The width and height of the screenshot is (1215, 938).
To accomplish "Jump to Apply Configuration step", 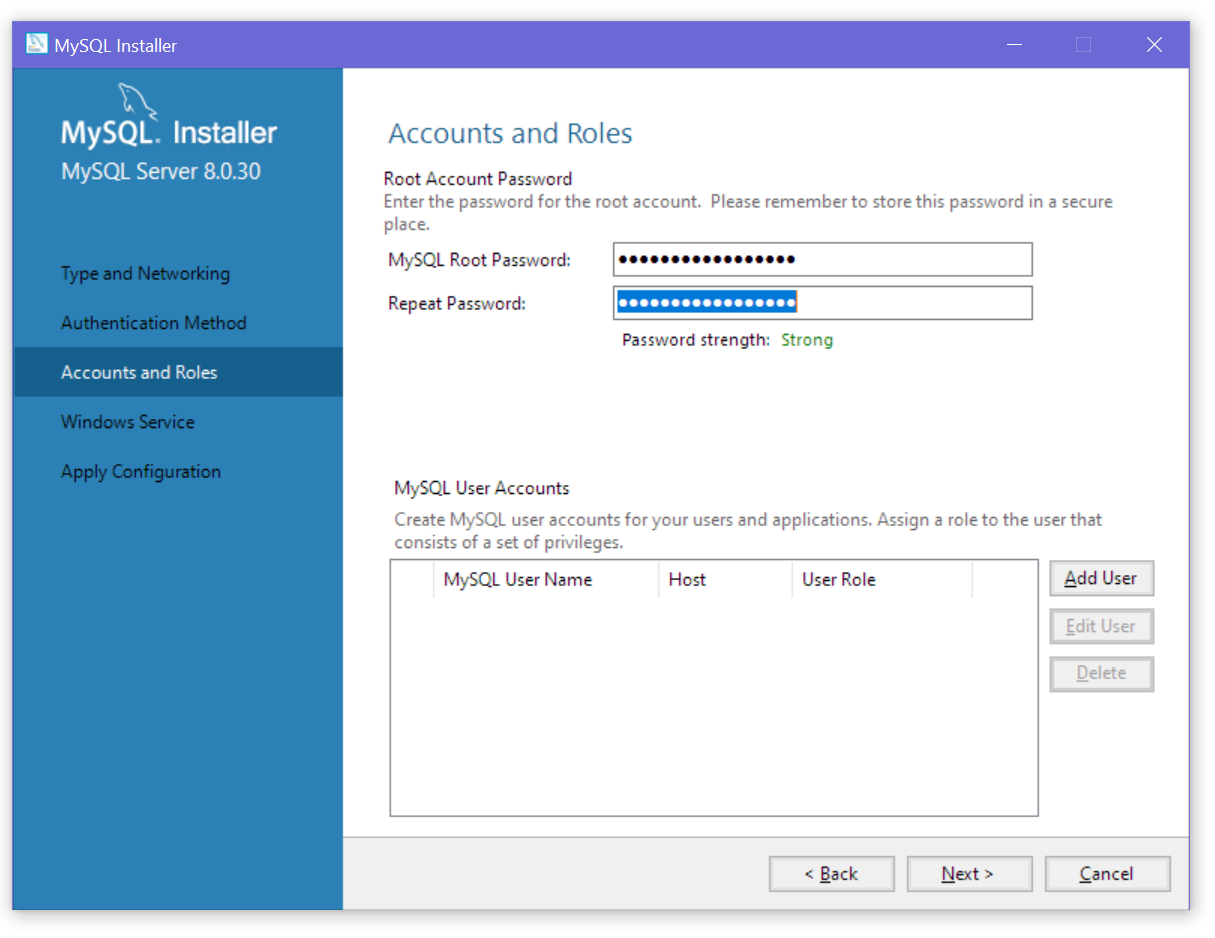I will coord(140,472).
